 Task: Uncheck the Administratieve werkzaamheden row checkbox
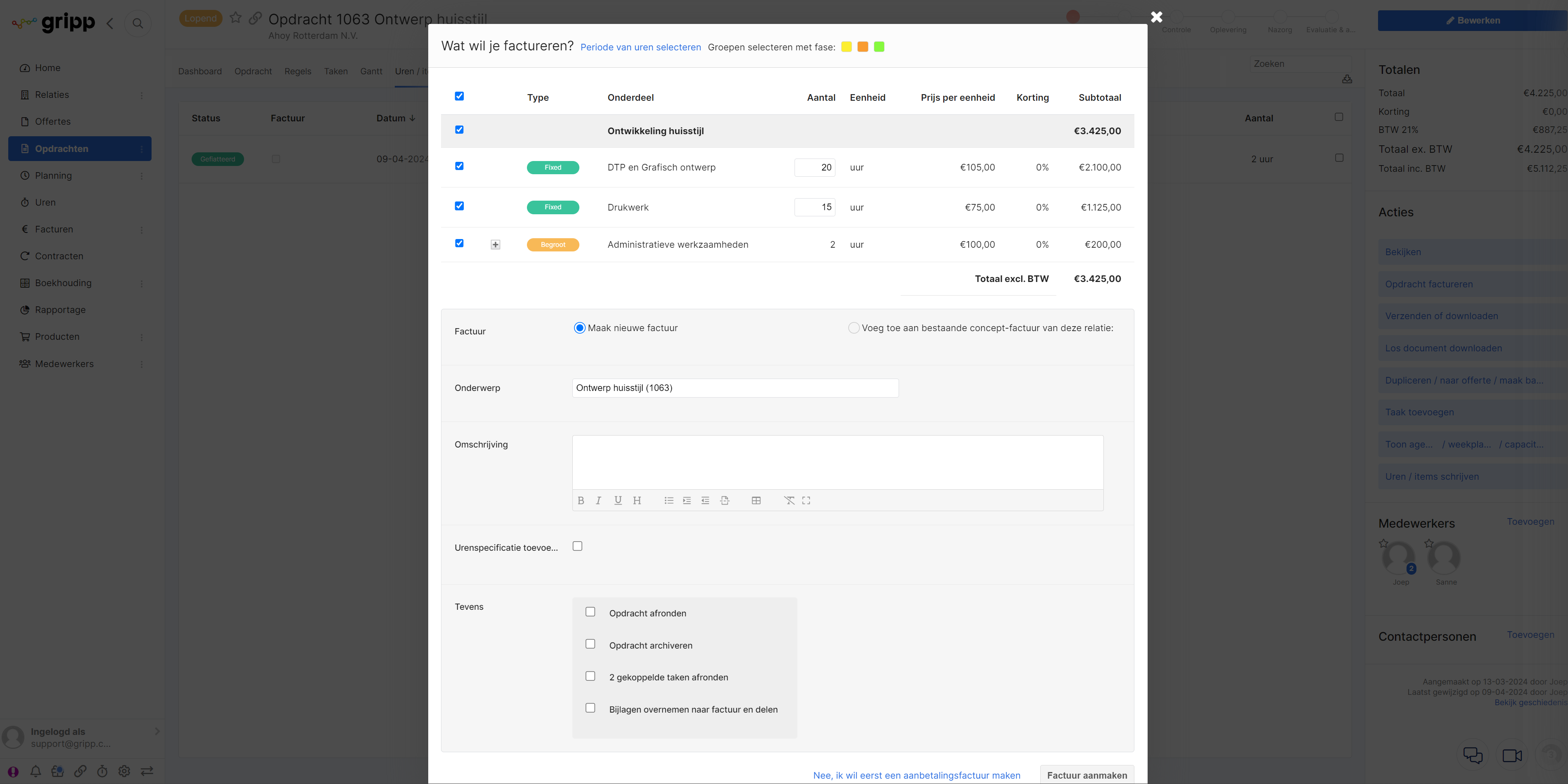[x=460, y=243]
